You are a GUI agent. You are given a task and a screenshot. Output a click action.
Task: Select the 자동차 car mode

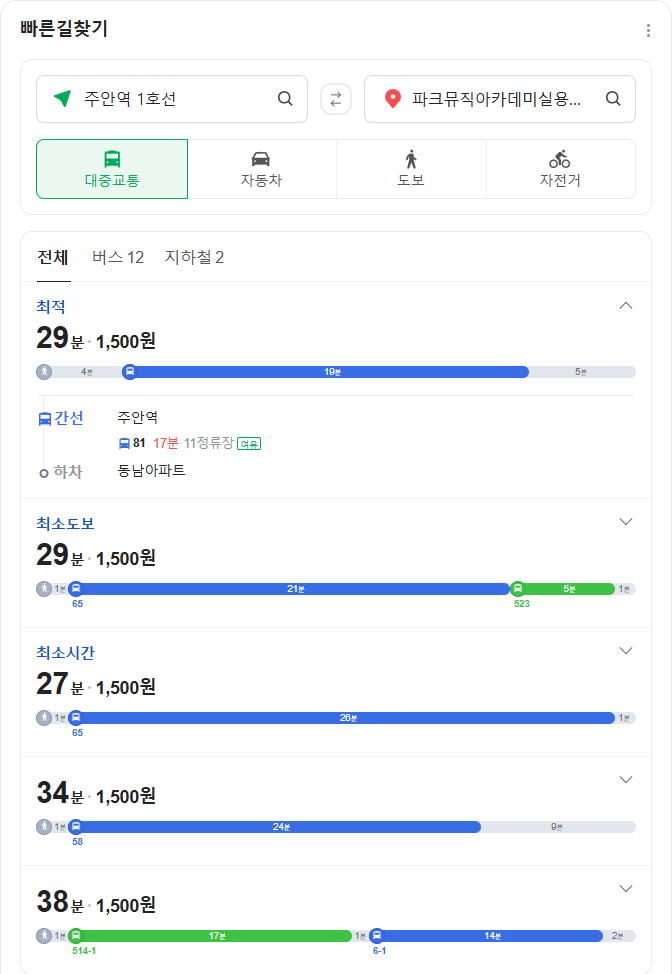point(261,169)
